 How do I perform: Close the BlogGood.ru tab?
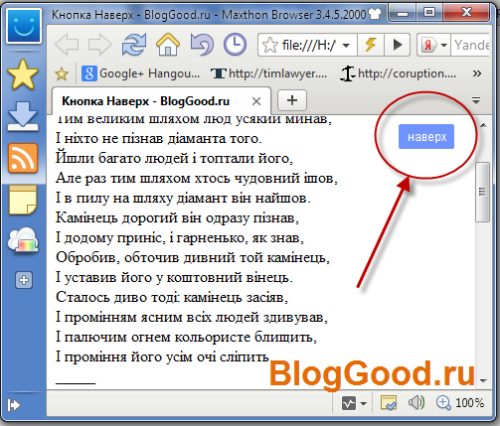tap(256, 101)
